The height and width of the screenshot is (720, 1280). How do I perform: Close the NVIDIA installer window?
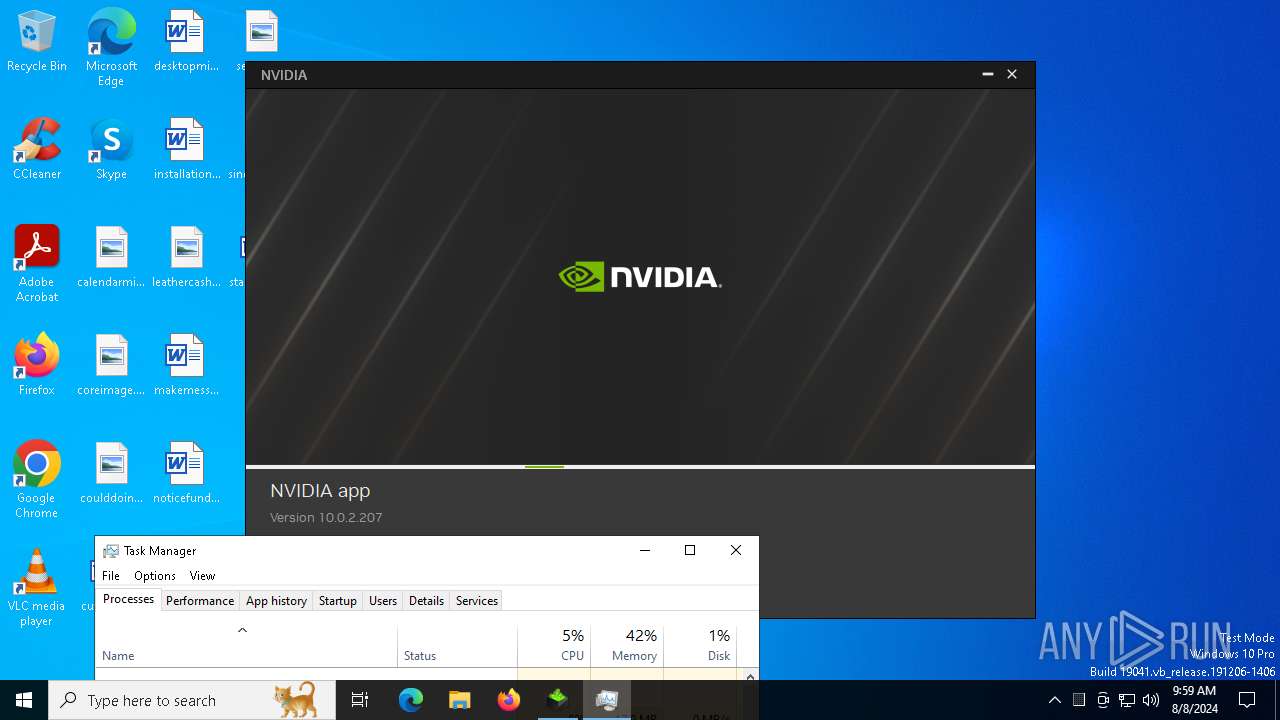1012,75
